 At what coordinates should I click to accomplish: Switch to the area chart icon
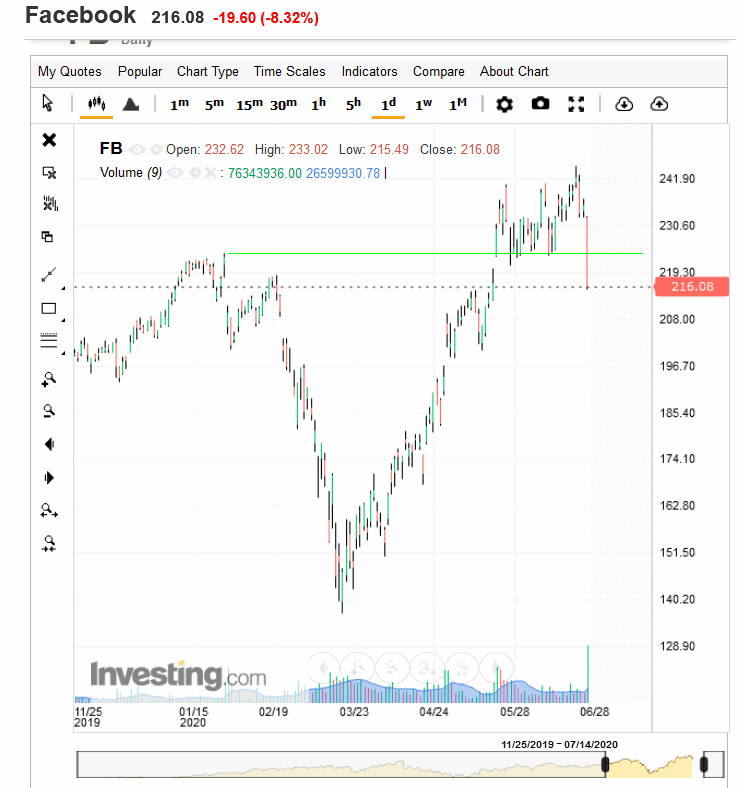click(131, 105)
